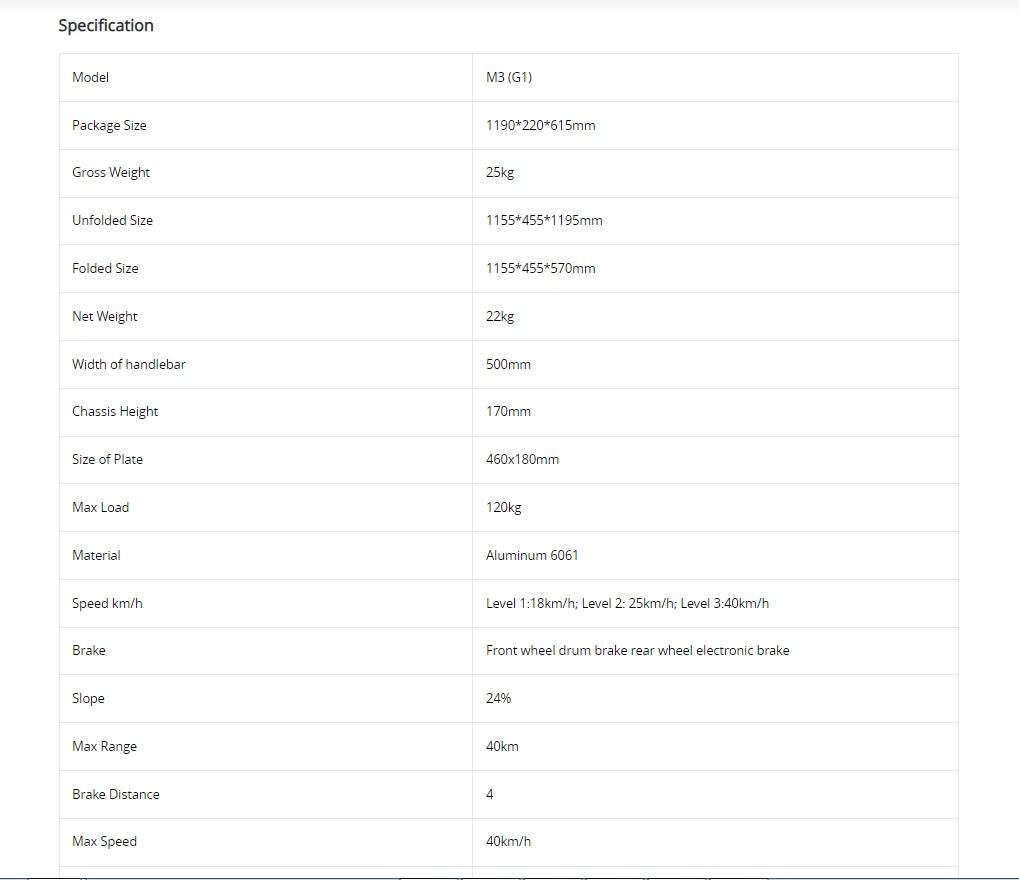The height and width of the screenshot is (880, 1019).
Task: Select the 1190*220*615mm package size value
Action: click(540, 125)
